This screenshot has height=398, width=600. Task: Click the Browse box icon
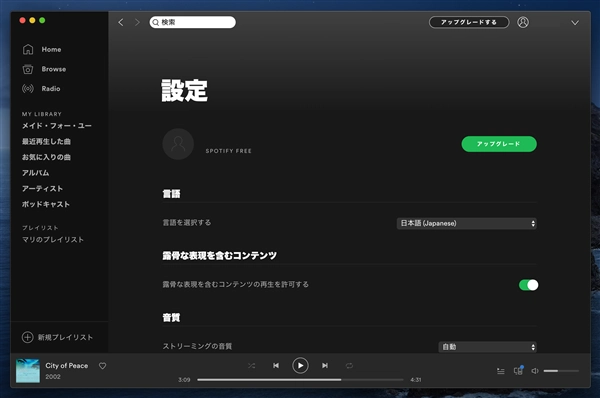point(28,69)
